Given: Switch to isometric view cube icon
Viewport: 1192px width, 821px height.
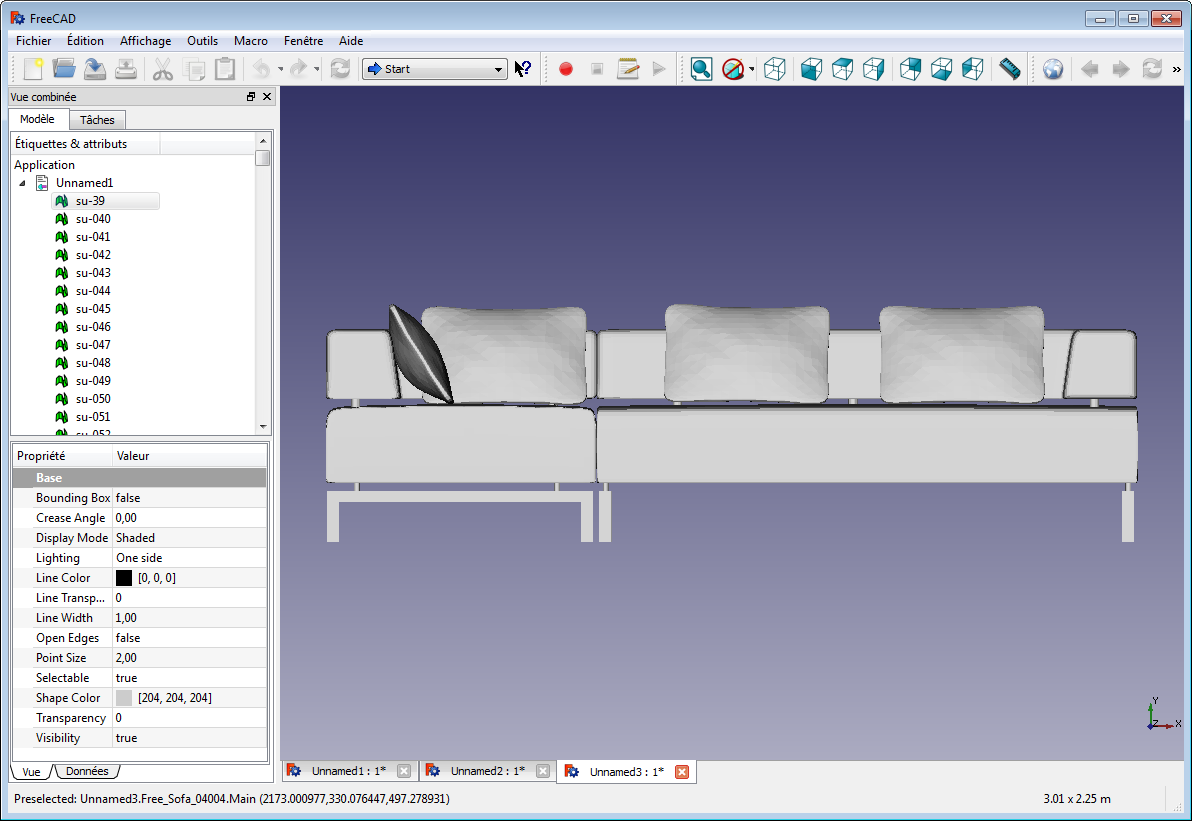Looking at the screenshot, I should click(x=775, y=69).
